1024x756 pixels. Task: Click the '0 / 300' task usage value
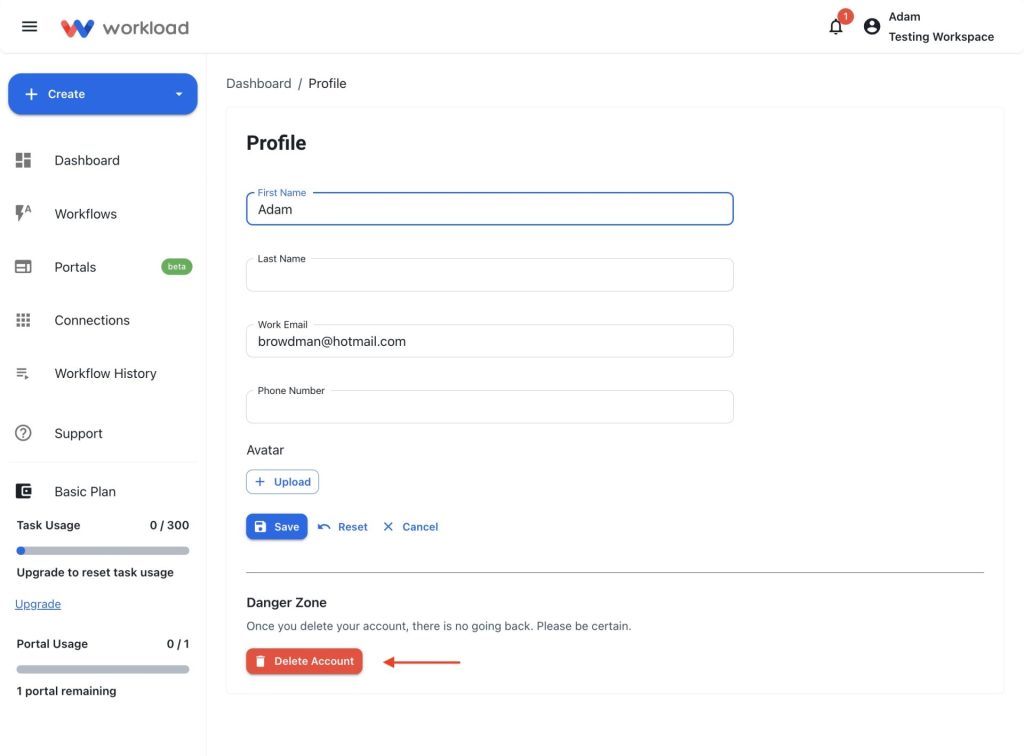click(169, 526)
